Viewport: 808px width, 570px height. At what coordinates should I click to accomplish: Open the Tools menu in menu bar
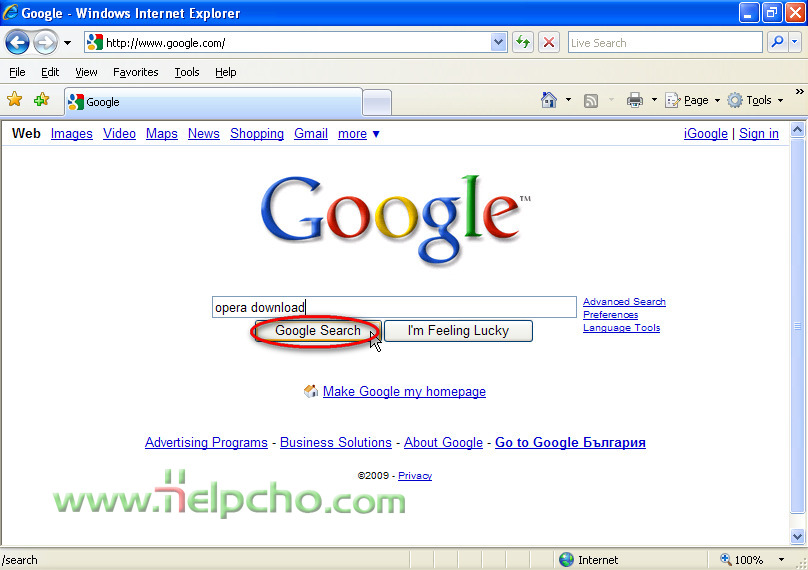click(x=187, y=72)
